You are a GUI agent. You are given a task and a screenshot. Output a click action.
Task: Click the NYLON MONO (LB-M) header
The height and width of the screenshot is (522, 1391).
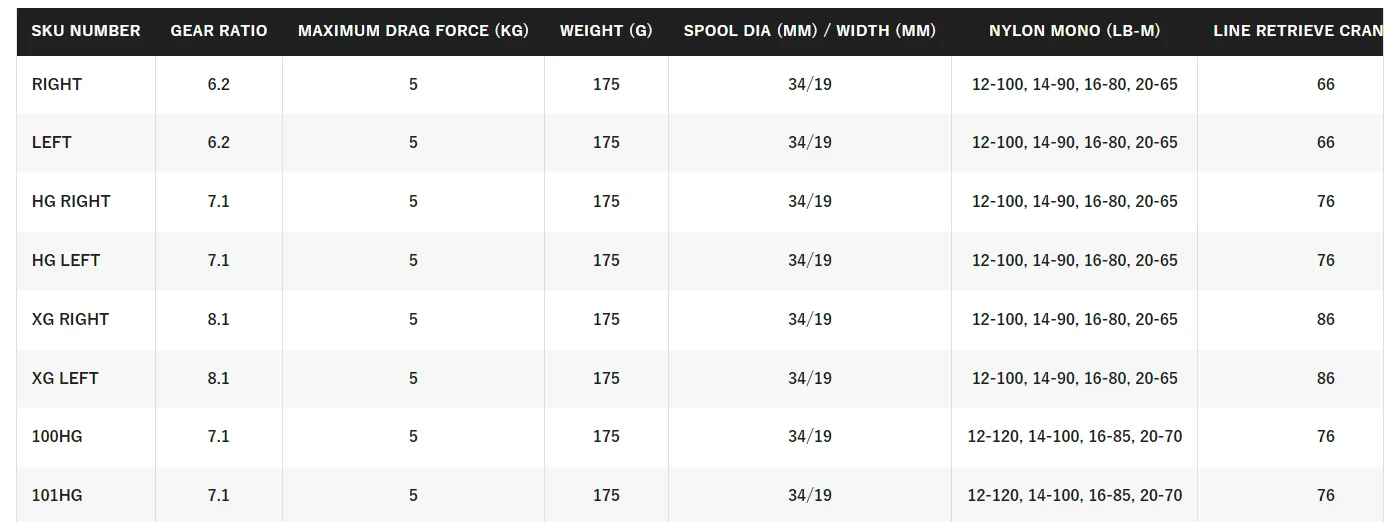[1074, 31]
